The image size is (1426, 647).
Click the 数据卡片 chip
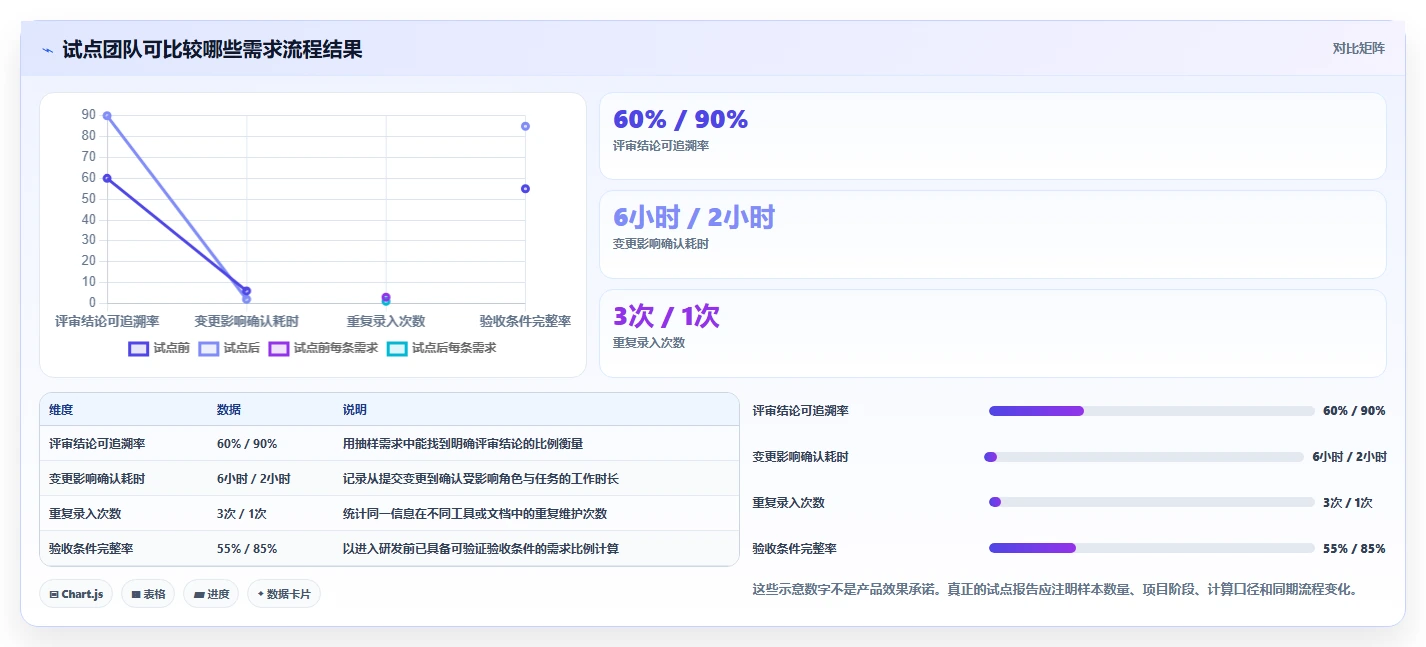284,594
